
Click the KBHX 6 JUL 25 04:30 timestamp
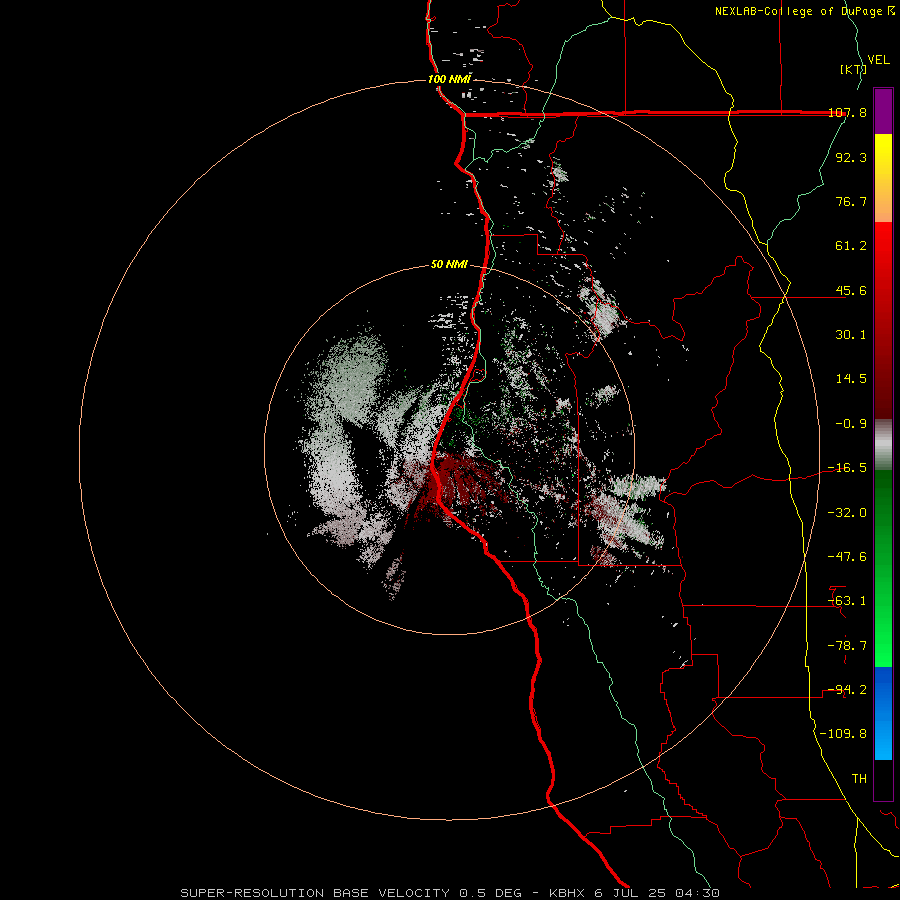click(x=634, y=893)
